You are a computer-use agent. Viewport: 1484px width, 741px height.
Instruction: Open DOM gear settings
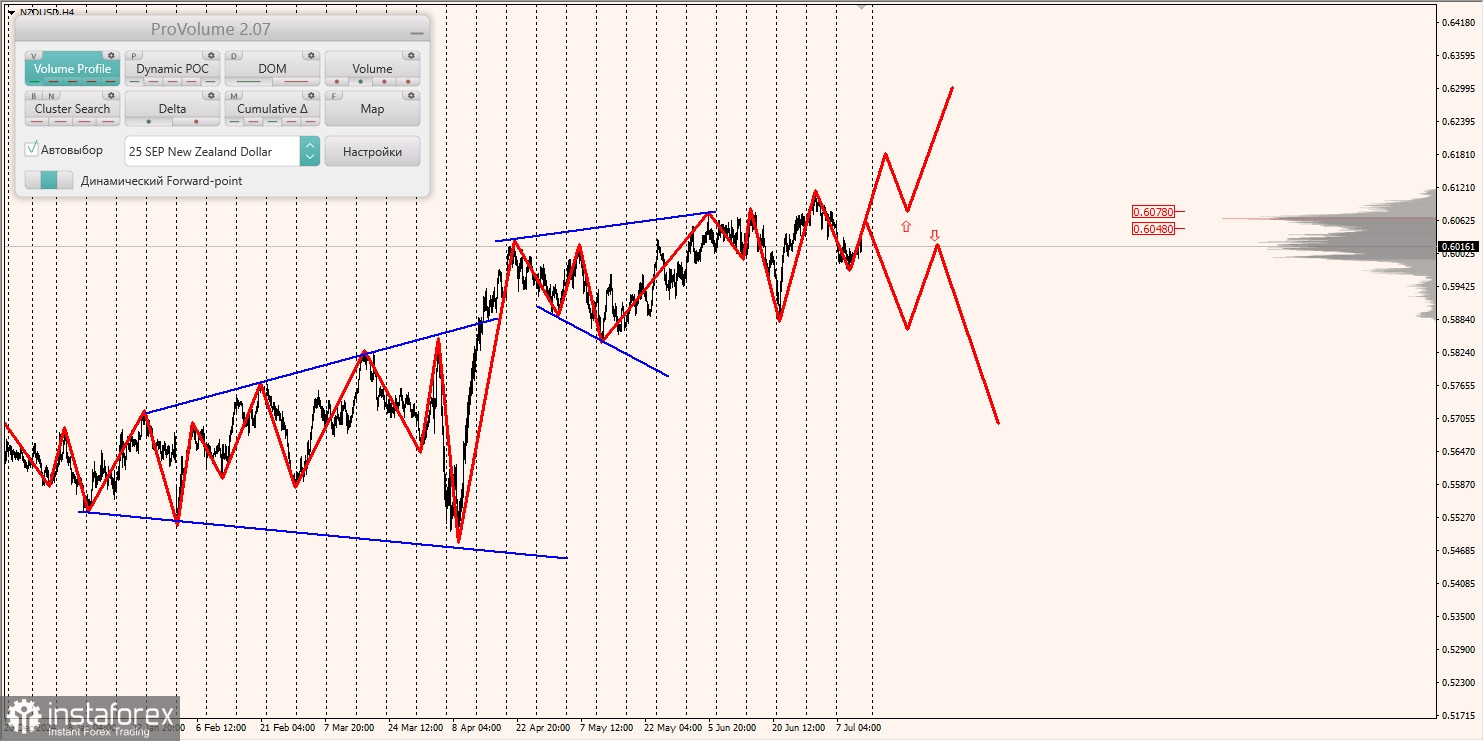point(311,55)
